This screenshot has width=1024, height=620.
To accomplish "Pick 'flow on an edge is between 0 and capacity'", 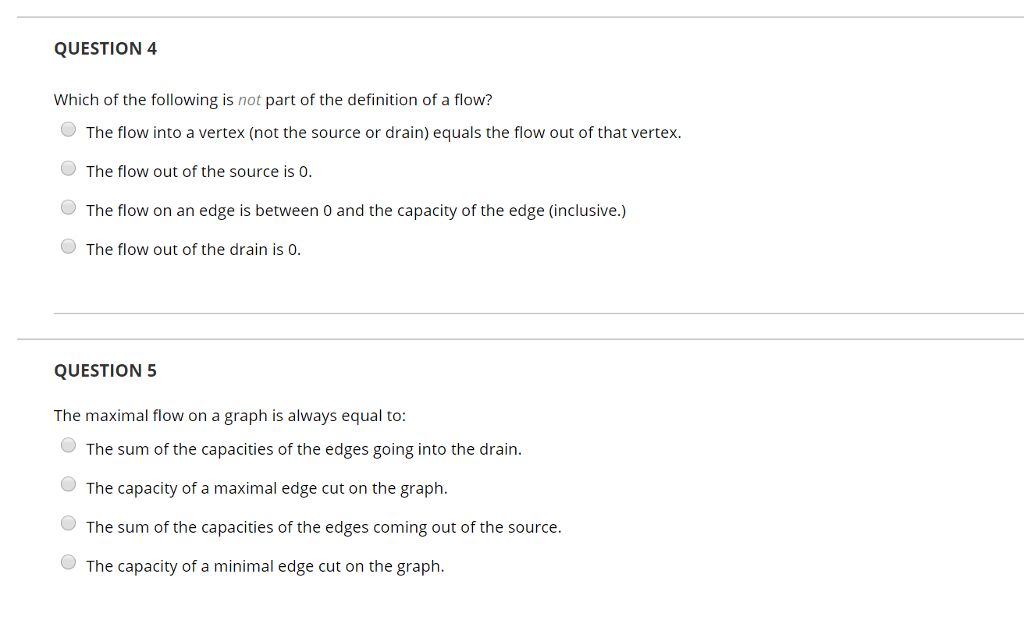I will 68,206.
